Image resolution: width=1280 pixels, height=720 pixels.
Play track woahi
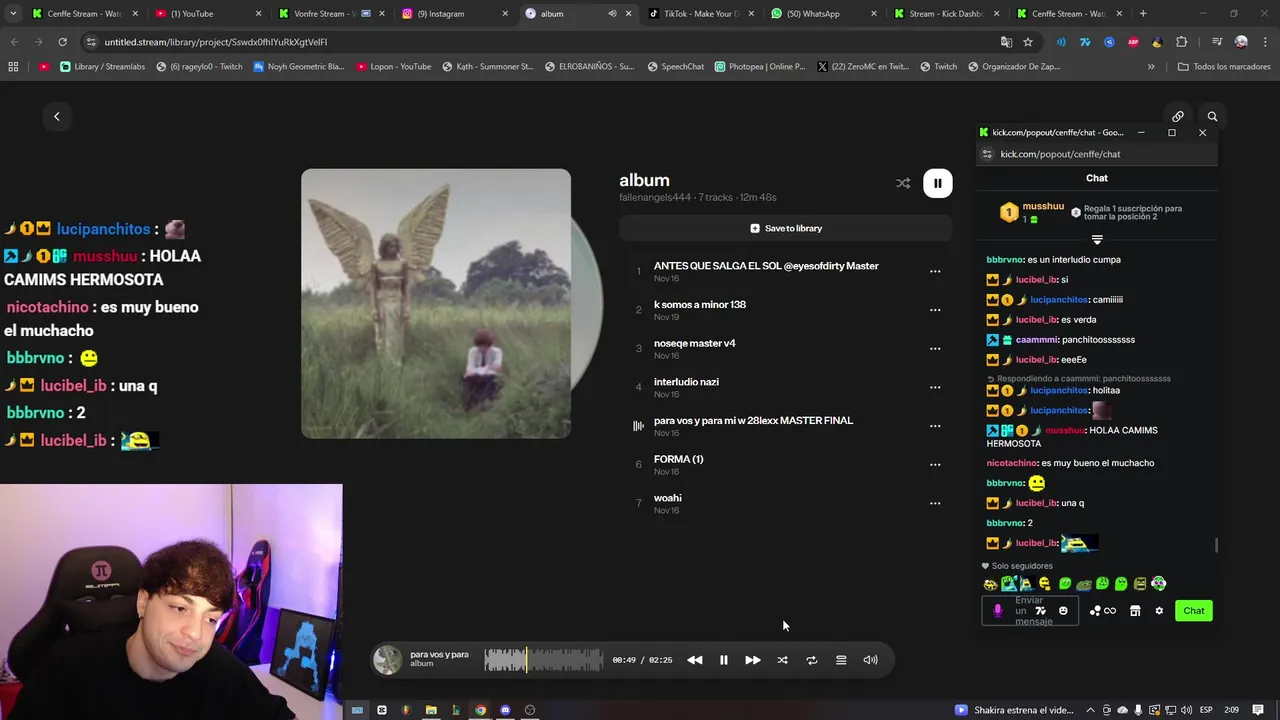667,498
